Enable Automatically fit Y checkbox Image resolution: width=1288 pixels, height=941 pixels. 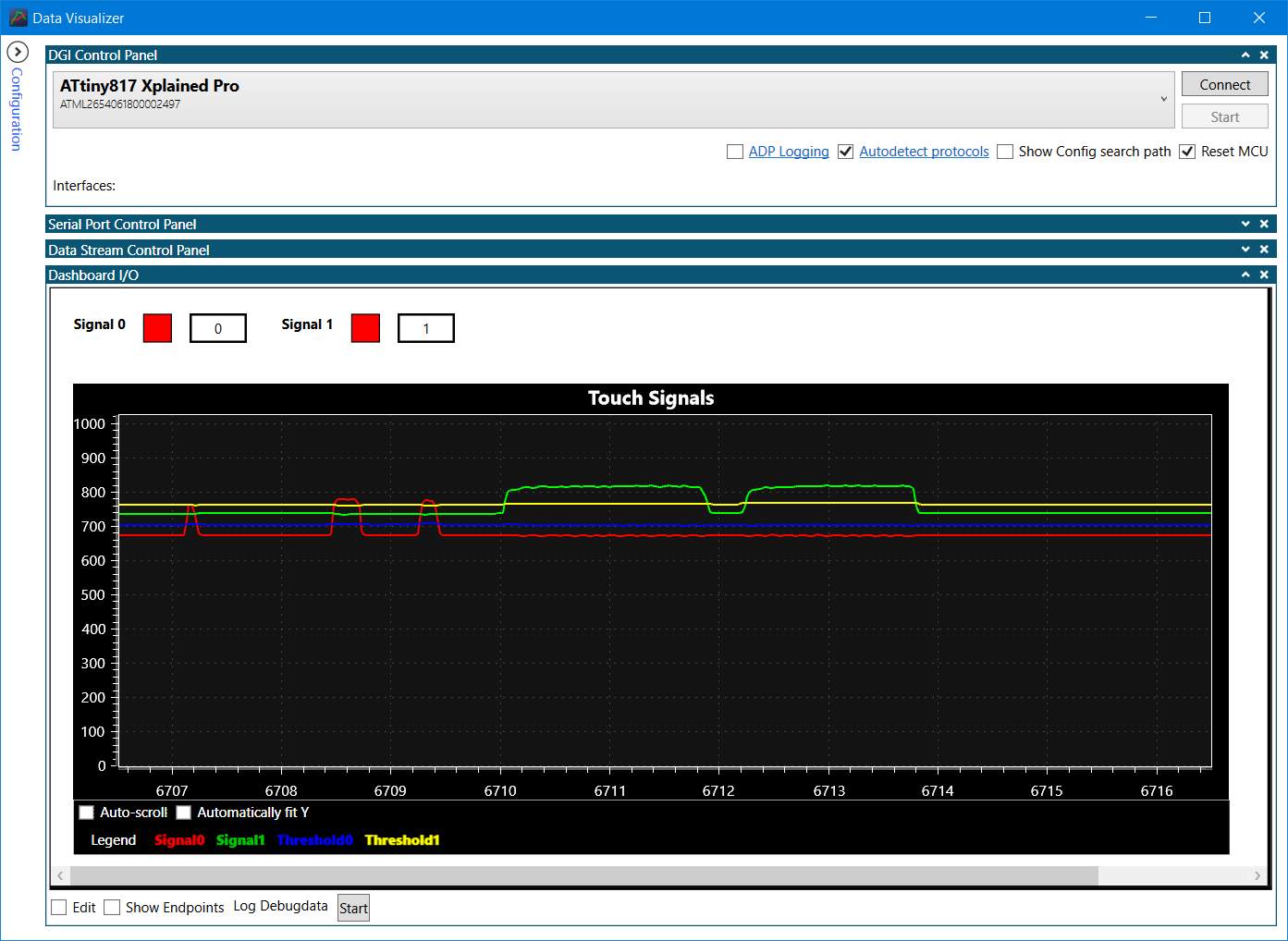tap(183, 813)
